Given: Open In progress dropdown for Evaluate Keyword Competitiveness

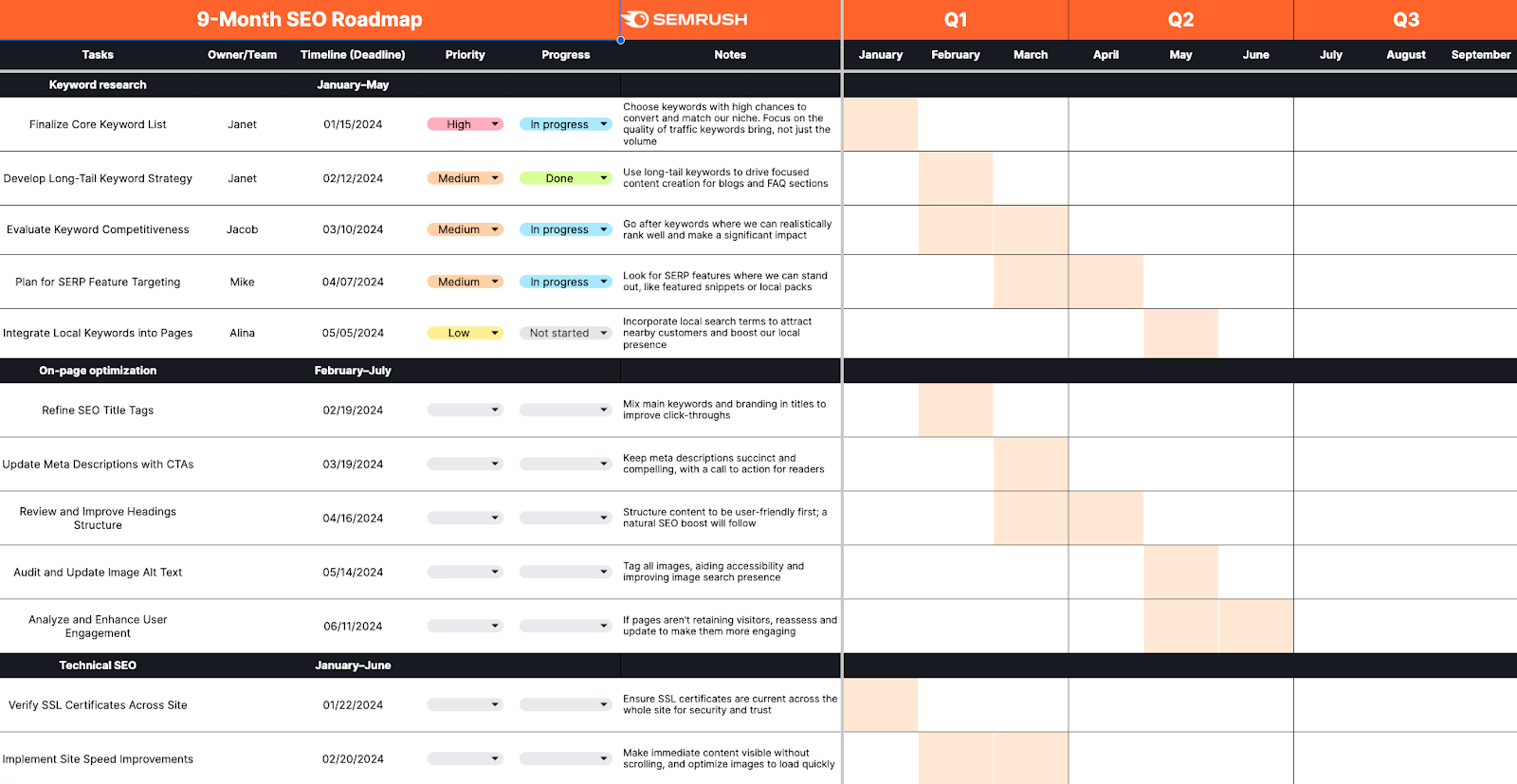Looking at the screenshot, I should (604, 229).
